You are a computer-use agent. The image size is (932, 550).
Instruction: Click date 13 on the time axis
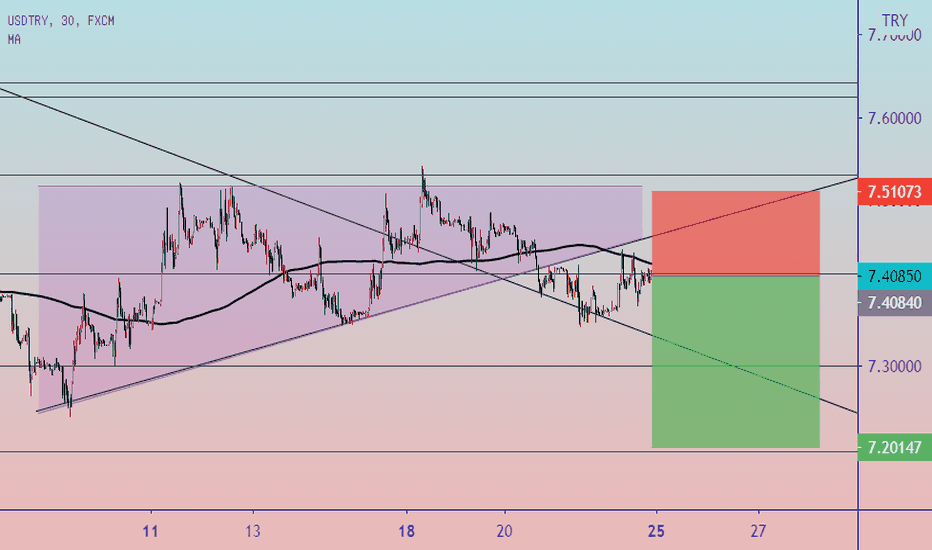253,531
